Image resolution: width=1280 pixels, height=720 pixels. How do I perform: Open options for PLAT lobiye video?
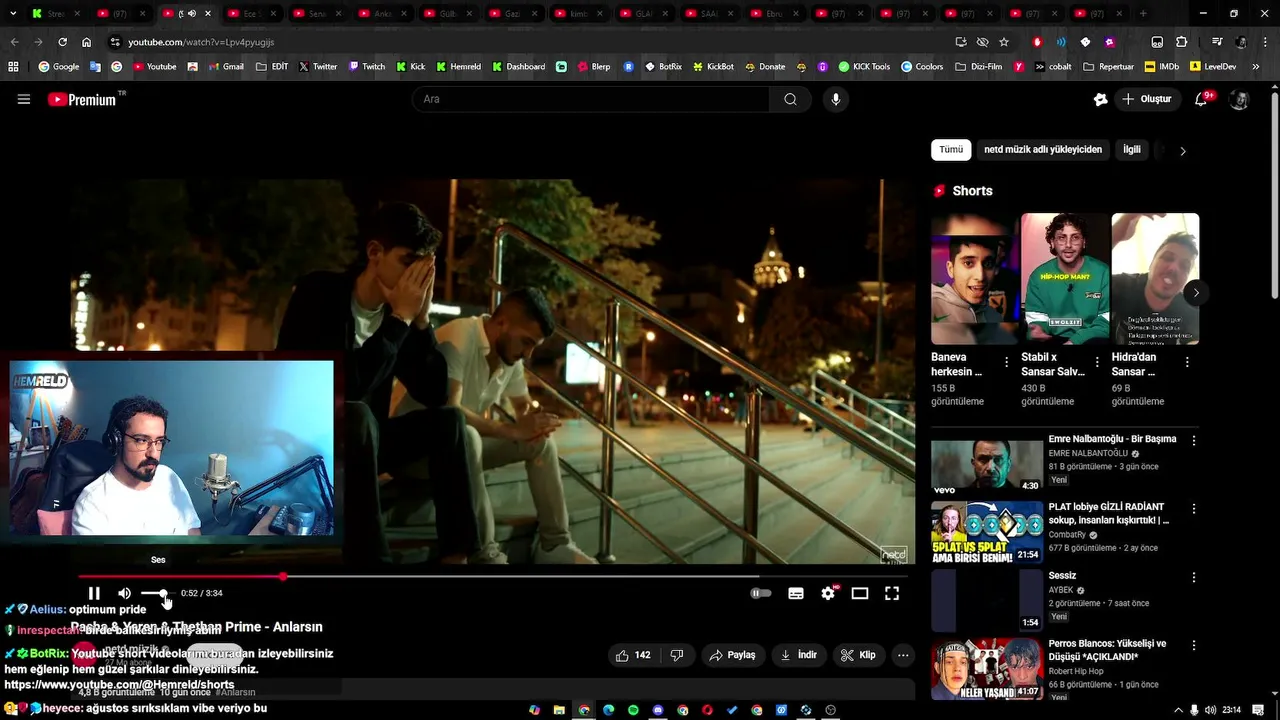[1193, 508]
